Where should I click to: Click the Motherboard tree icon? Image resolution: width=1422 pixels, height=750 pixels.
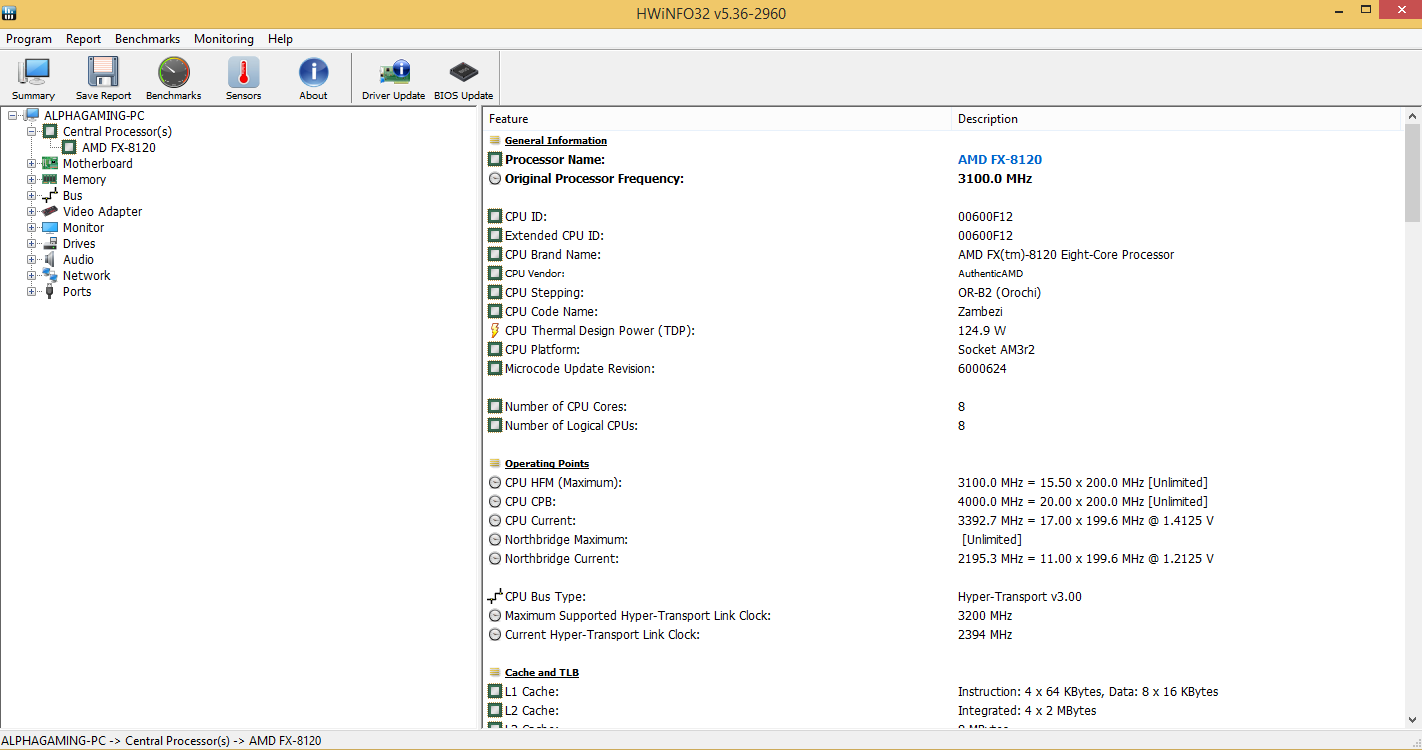pos(49,163)
